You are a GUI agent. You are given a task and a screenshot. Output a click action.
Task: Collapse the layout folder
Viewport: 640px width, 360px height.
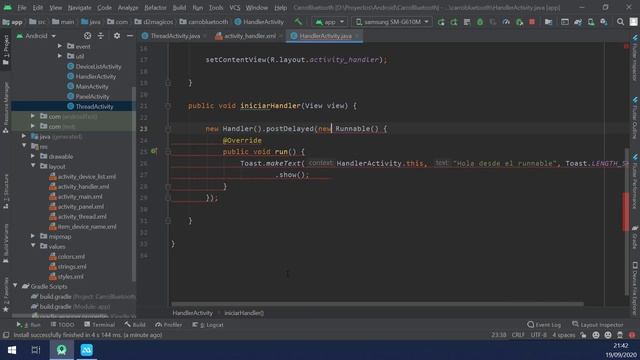click(x=33, y=166)
